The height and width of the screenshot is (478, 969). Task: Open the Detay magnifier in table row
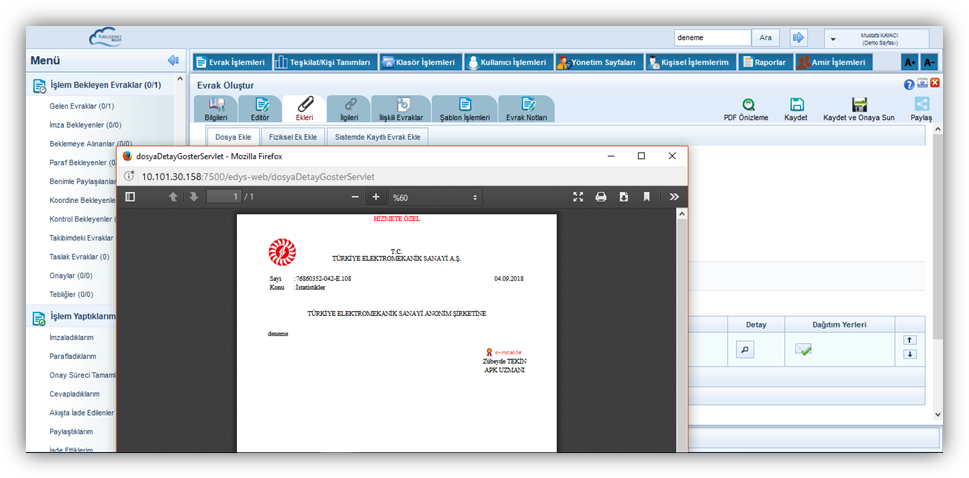[745, 350]
